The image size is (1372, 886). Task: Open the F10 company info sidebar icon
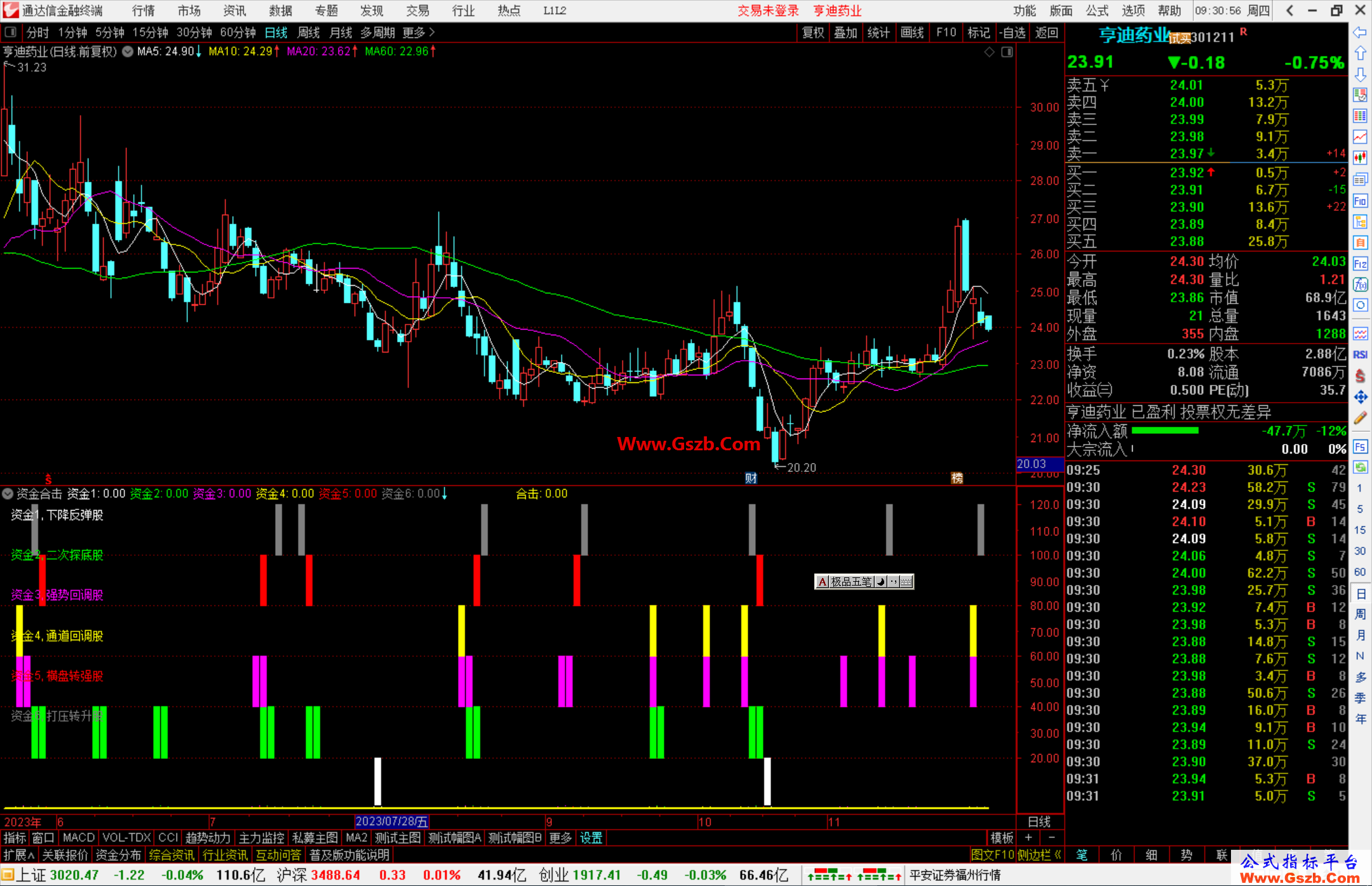pos(1360,201)
